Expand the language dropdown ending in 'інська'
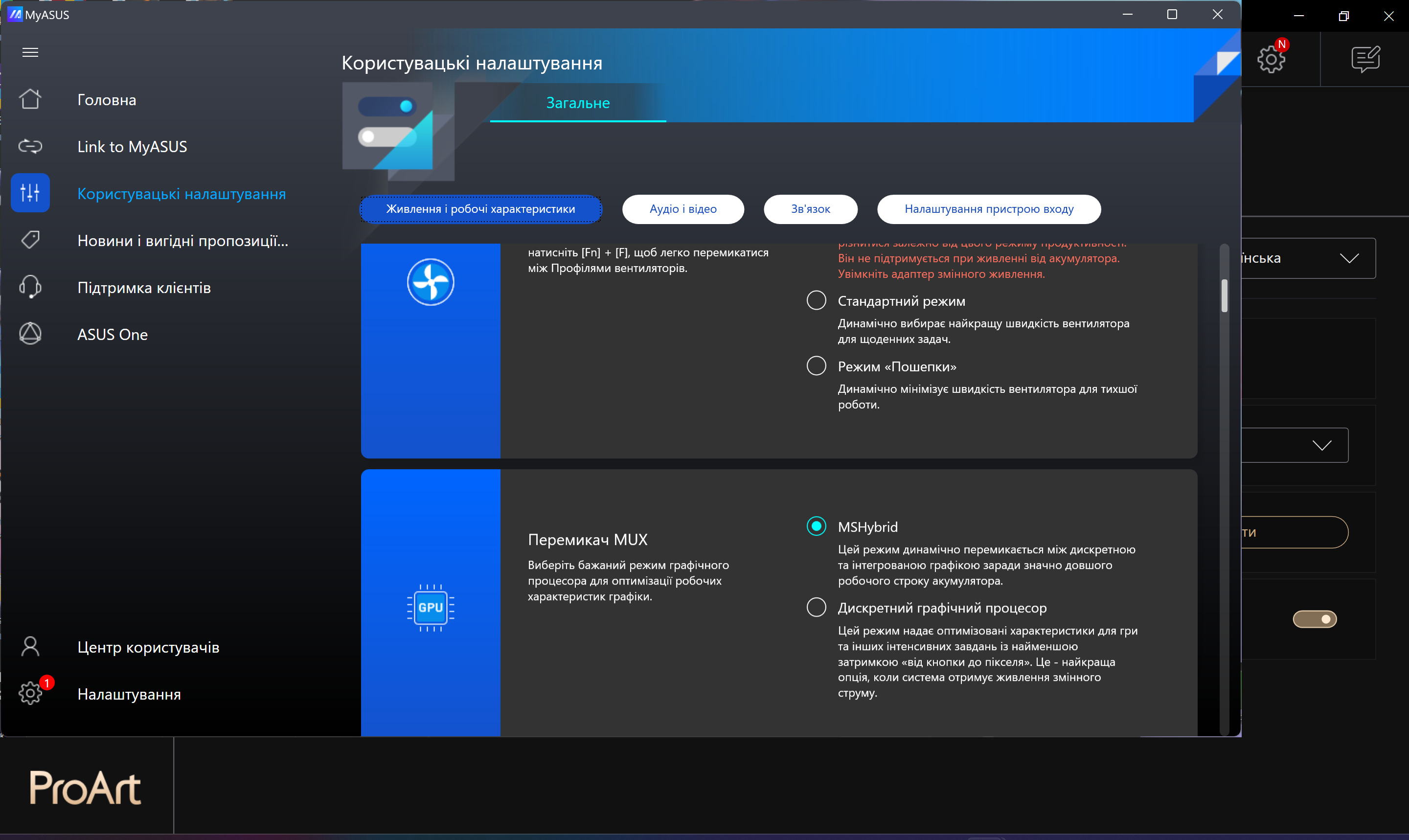The image size is (1409, 840). point(1349,259)
